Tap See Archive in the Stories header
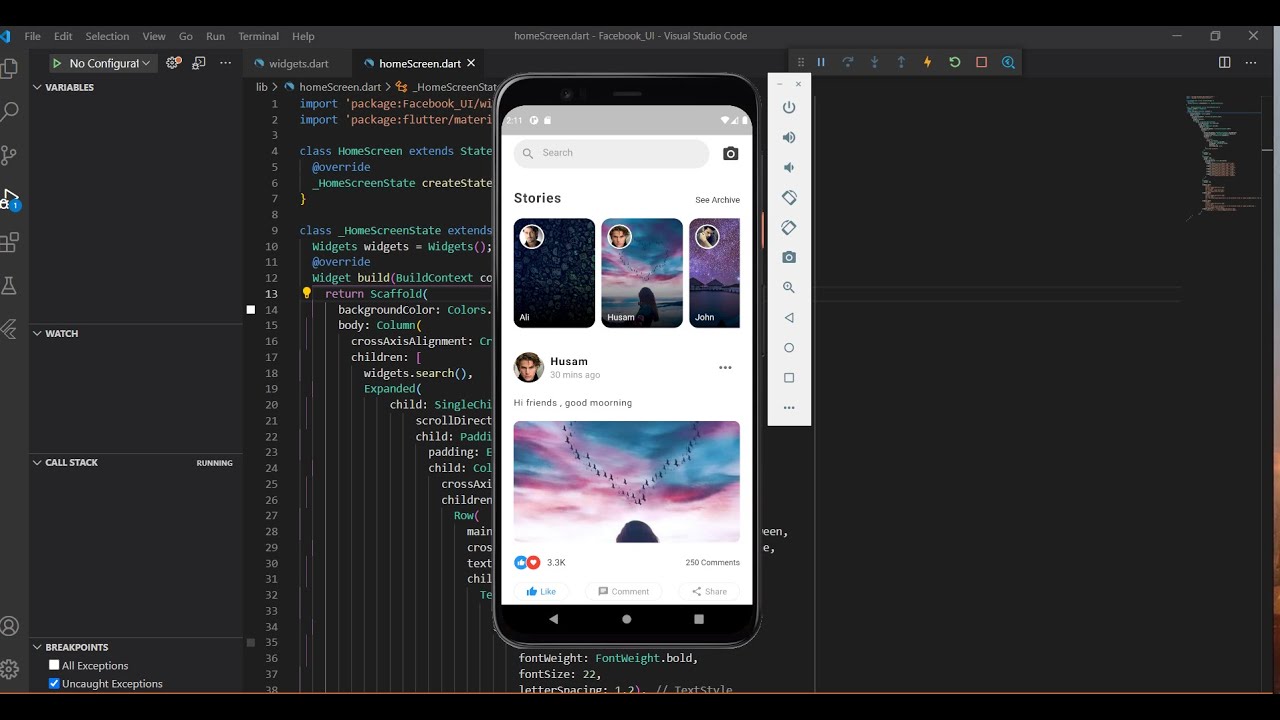This screenshot has width=1280, height=720. (x=717, y=200)
